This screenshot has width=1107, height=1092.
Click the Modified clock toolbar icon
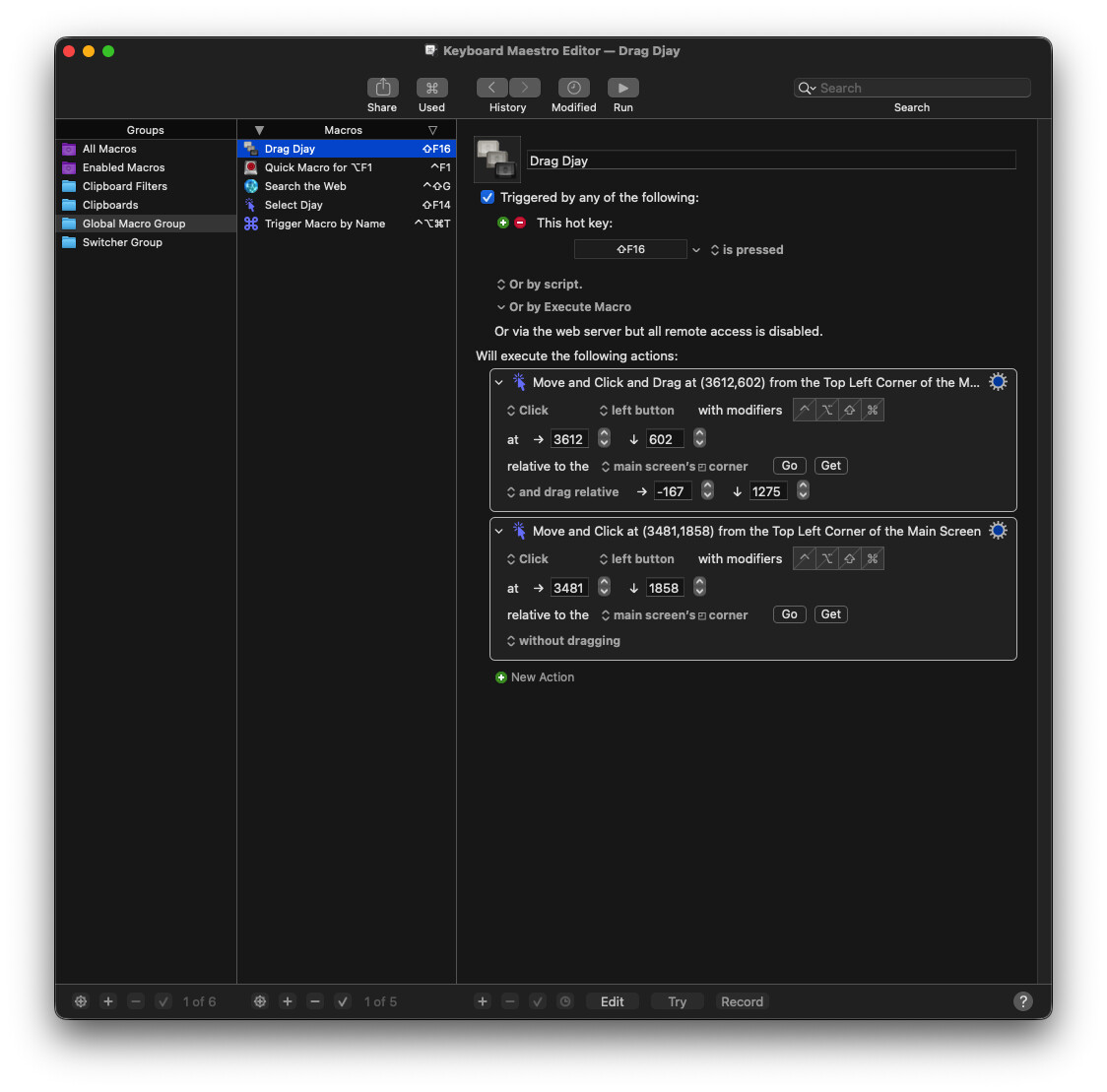pos(573,89)
